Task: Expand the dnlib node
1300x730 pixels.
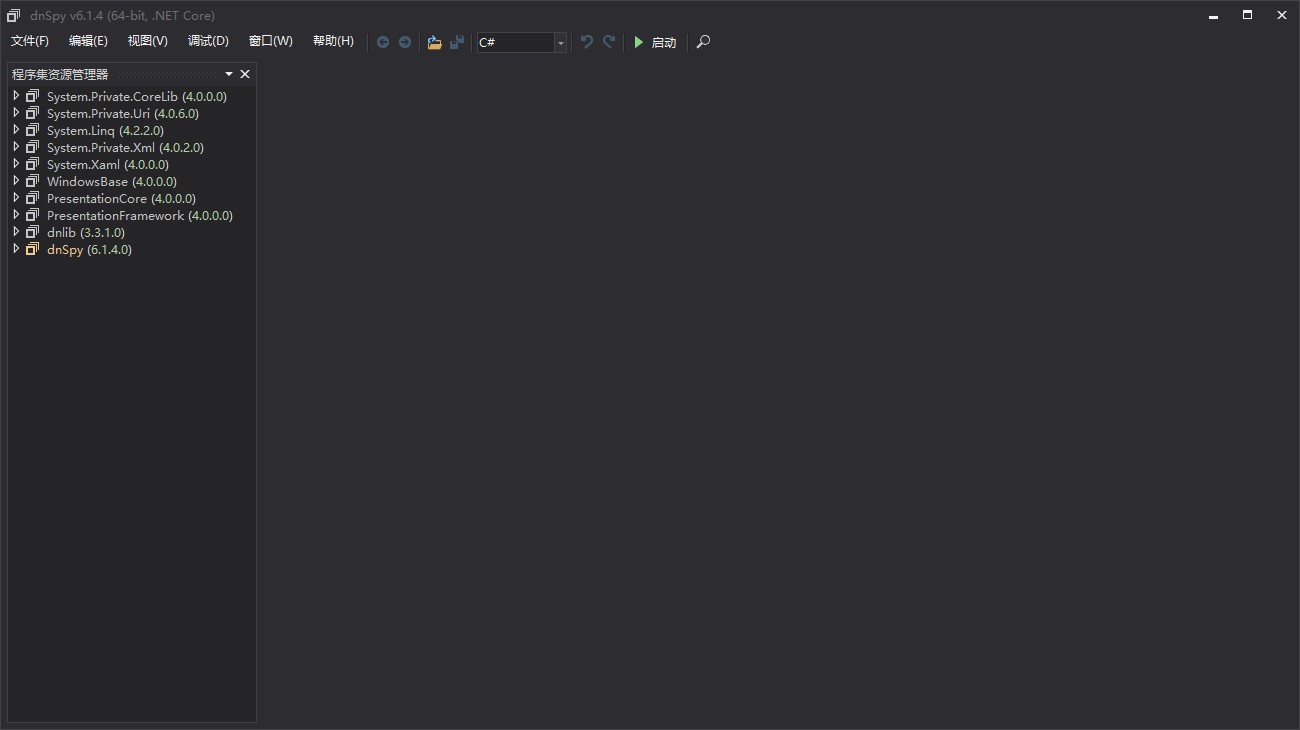Action: click(x=16, y=232)
